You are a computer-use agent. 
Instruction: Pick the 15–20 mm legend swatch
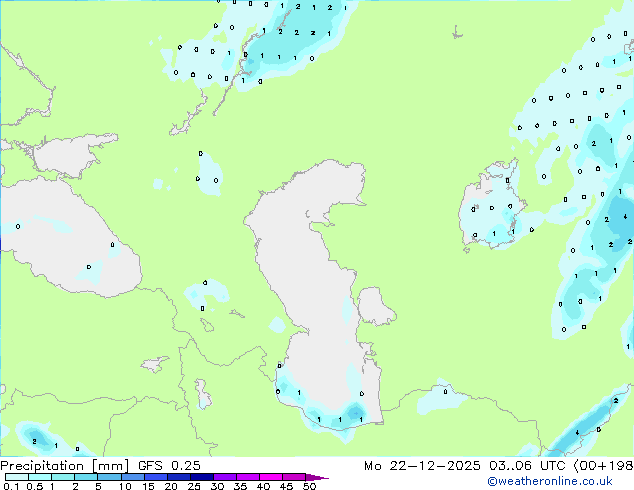(155, 477)
